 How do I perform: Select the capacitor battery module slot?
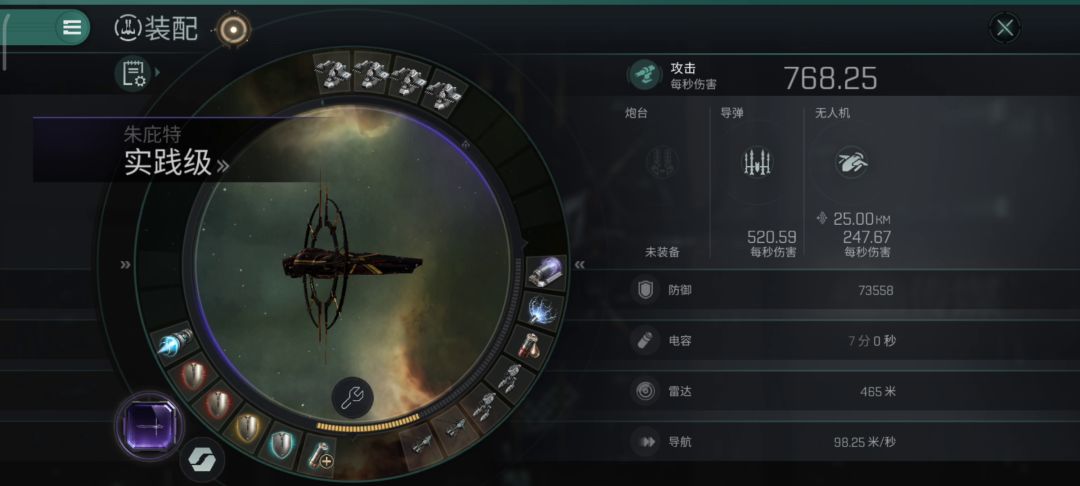tap(528, 346)
